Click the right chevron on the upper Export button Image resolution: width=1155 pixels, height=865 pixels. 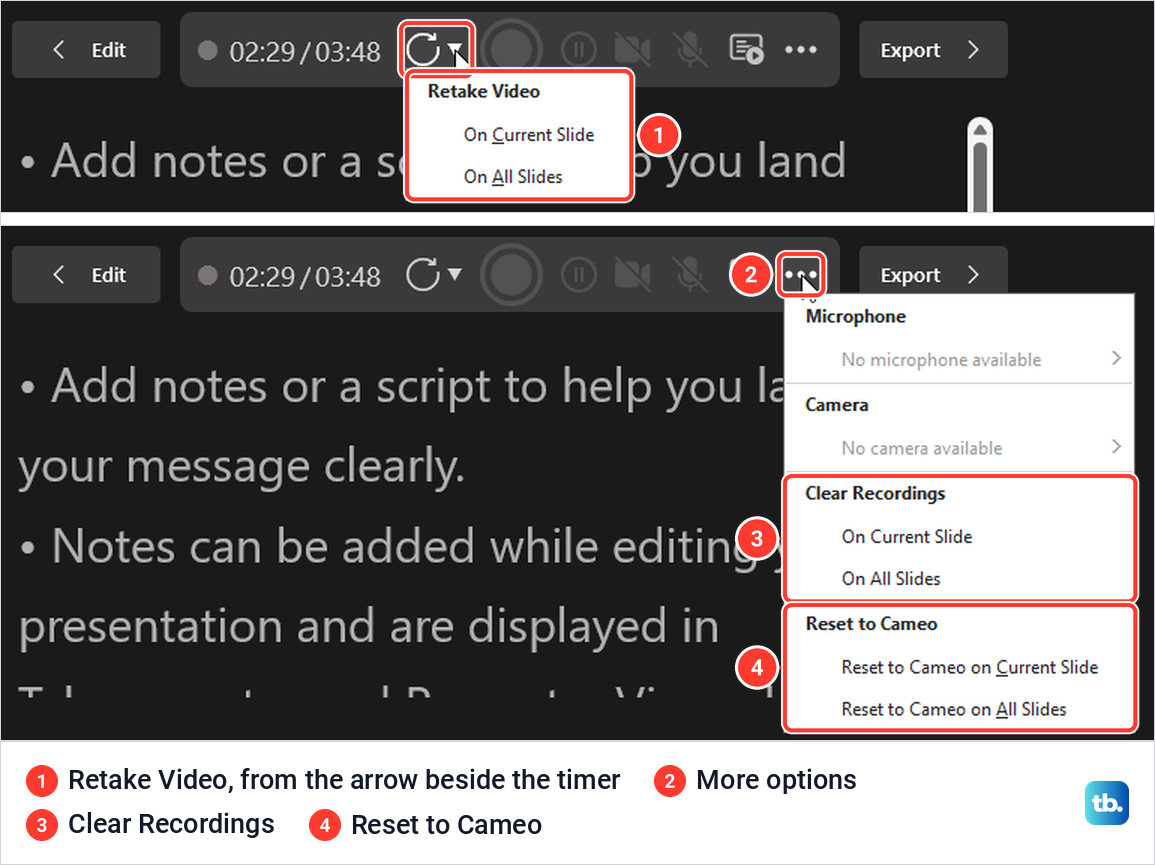973,49
